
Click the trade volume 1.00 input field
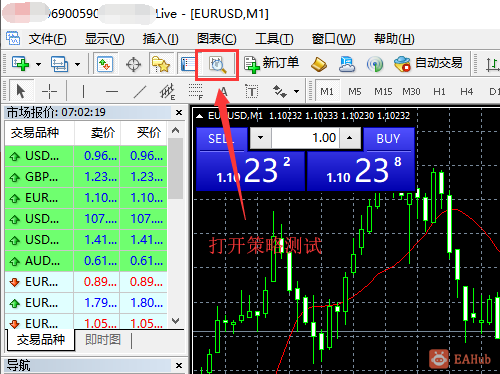[305, 138]
